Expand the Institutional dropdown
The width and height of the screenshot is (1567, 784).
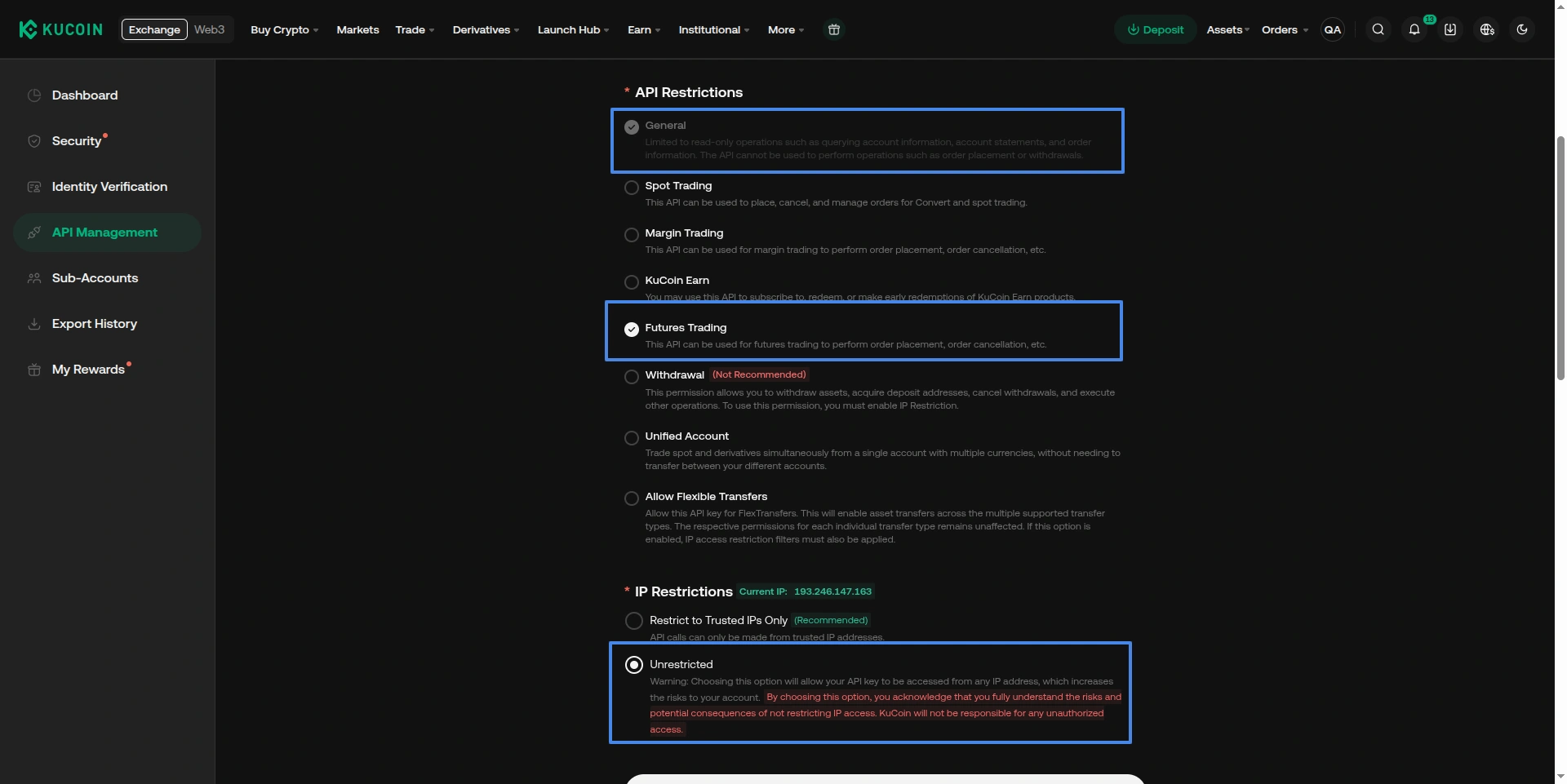tap(714, 29)
